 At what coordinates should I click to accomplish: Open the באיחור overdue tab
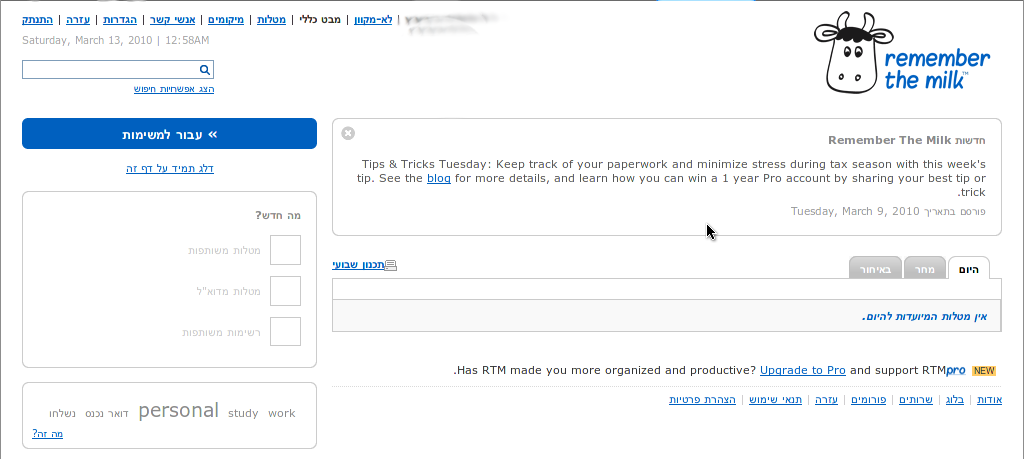coord(874,269)
